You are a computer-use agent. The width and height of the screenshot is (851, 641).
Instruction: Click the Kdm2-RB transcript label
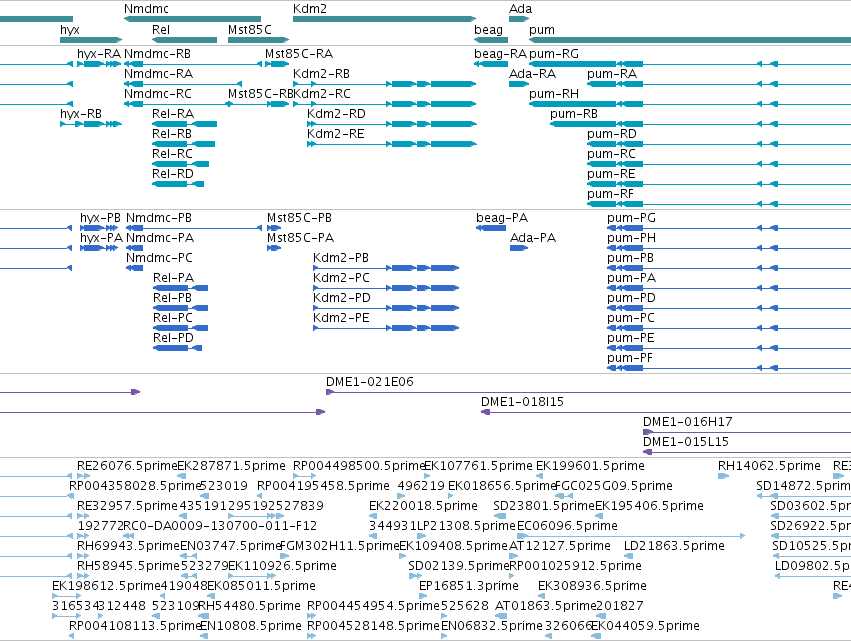(321, 74)
